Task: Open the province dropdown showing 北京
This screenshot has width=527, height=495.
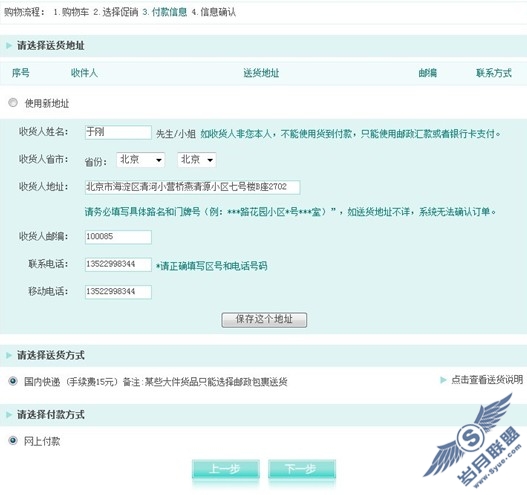Action: [140, 160]
